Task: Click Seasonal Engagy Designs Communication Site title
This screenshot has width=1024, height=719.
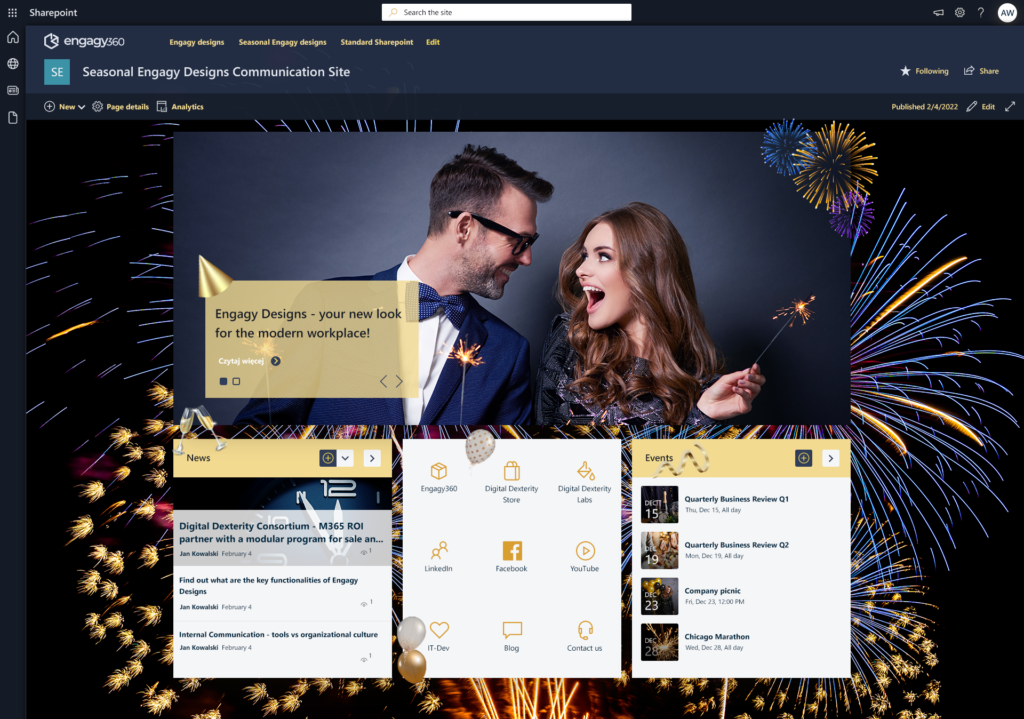Action: tap(216, 72)
